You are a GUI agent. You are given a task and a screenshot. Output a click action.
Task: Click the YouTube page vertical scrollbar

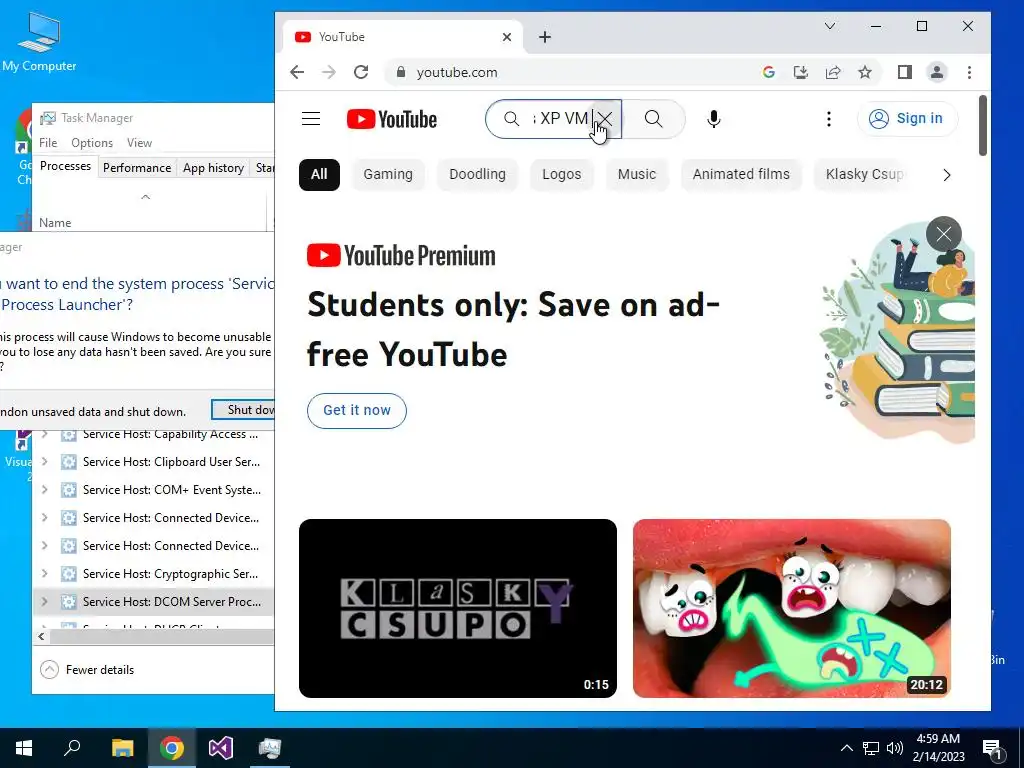pos(983,125)
